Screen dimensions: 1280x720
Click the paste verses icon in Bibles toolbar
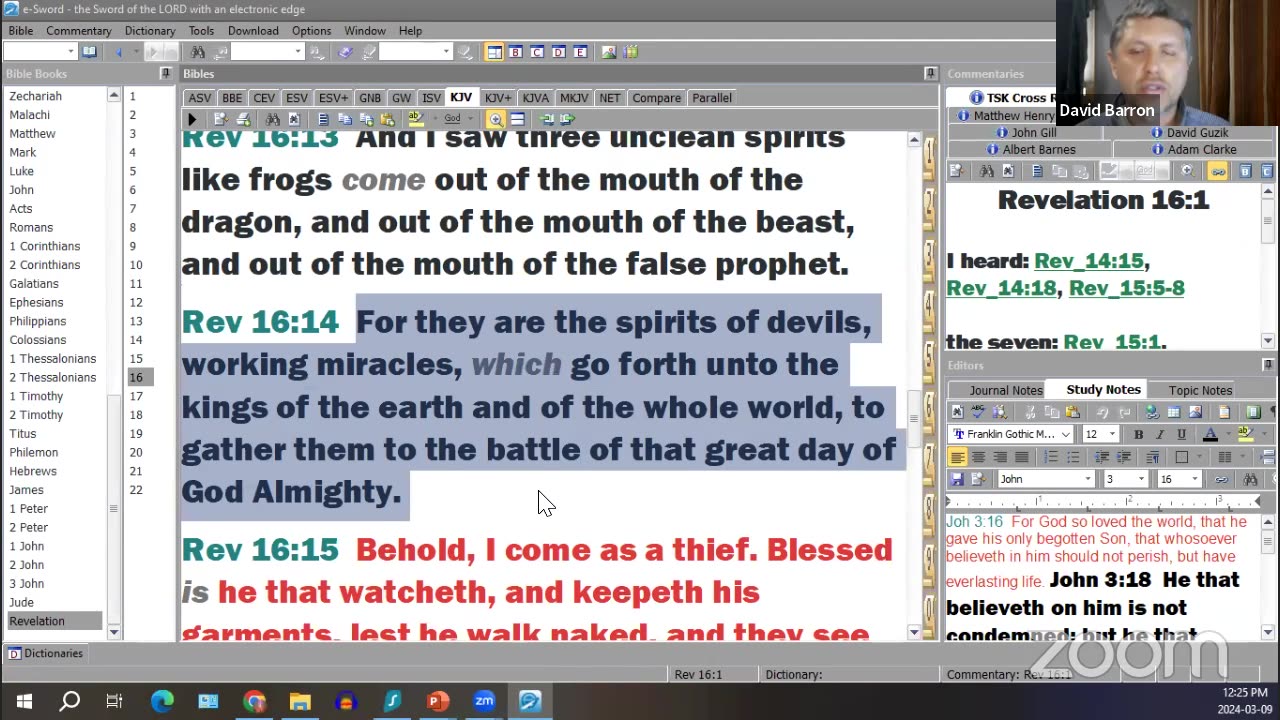(x=387, y=119)
